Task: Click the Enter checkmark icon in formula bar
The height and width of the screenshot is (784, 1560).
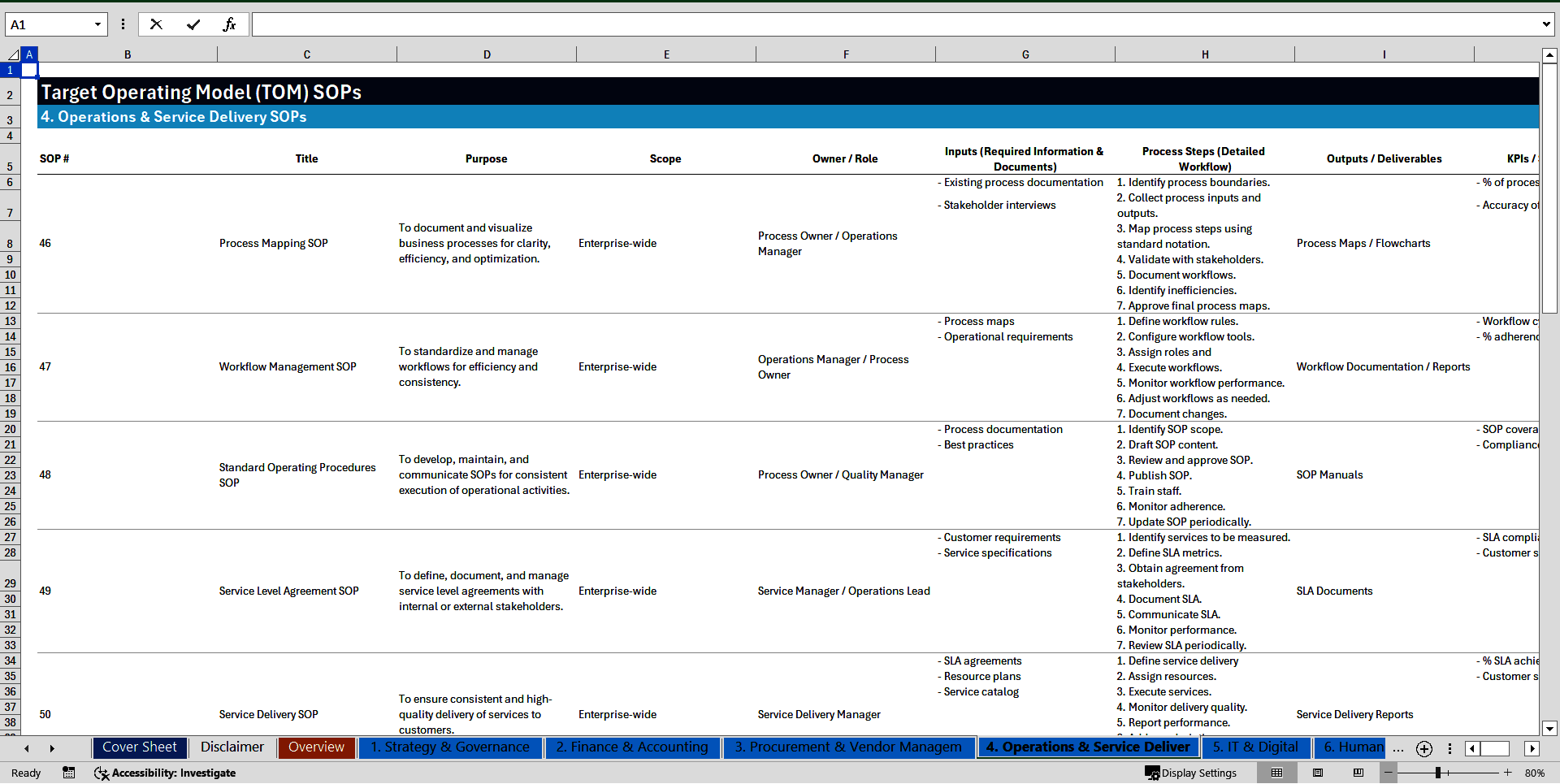Action: 193,24
